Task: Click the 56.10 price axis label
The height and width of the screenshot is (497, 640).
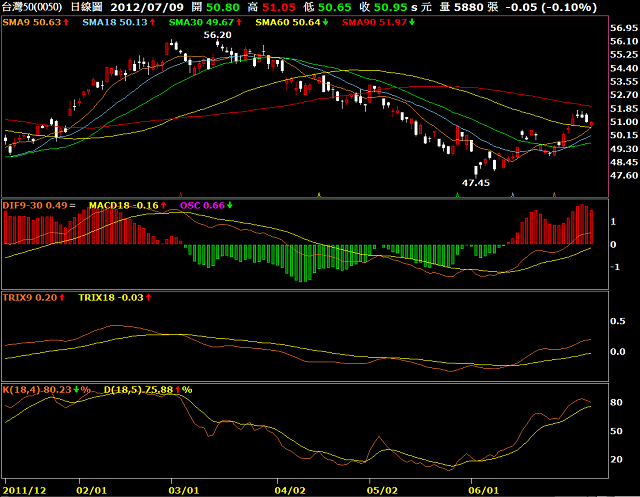Action: 624,41
